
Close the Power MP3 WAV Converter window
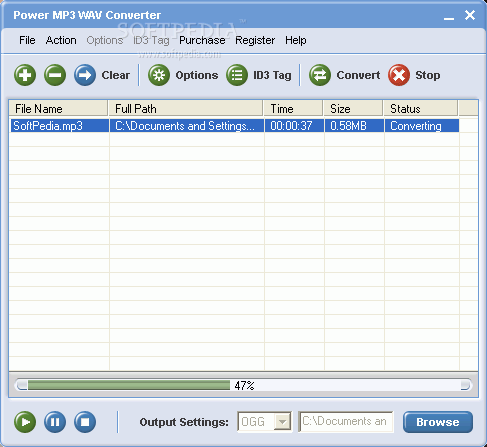pyautogui.click(x=470, y=15)
